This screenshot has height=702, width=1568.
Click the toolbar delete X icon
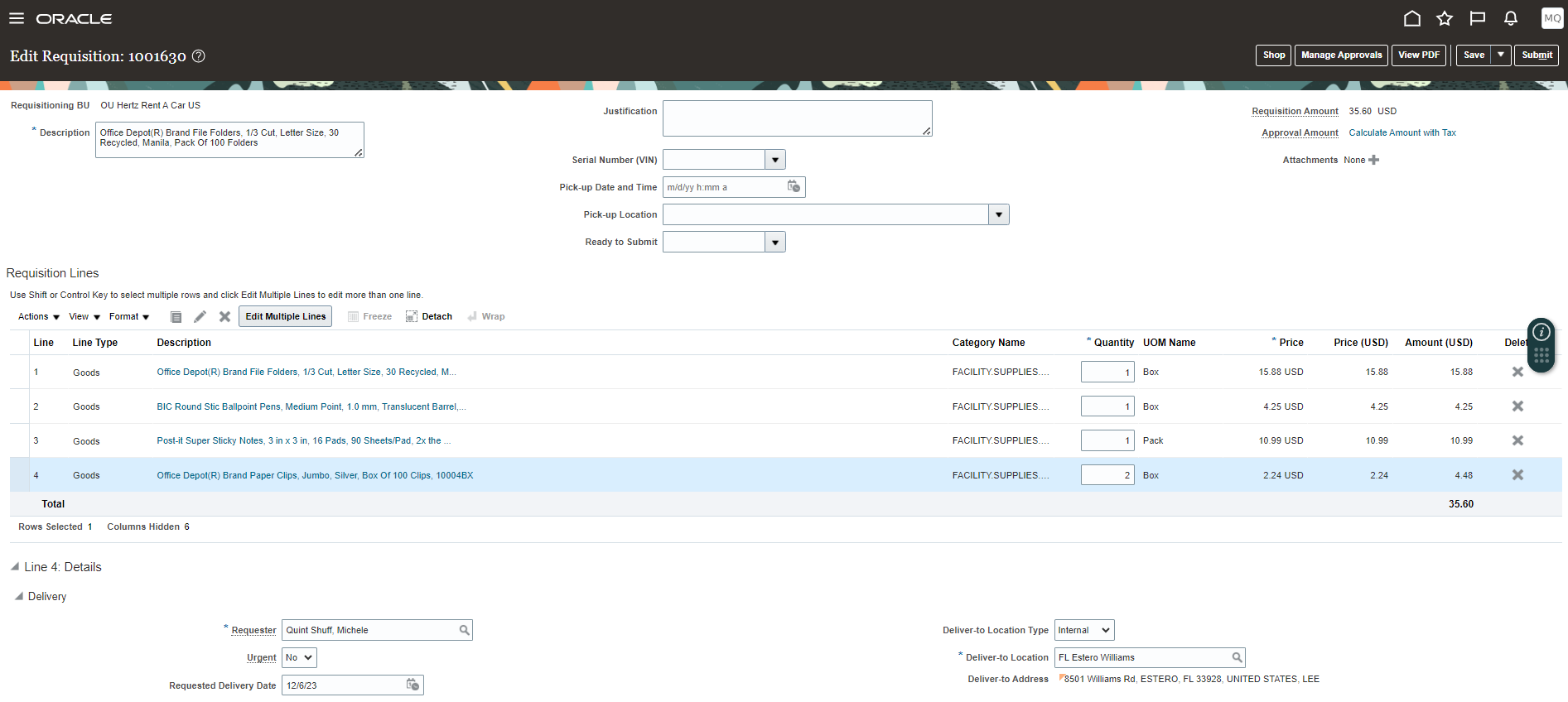(224, 317)
